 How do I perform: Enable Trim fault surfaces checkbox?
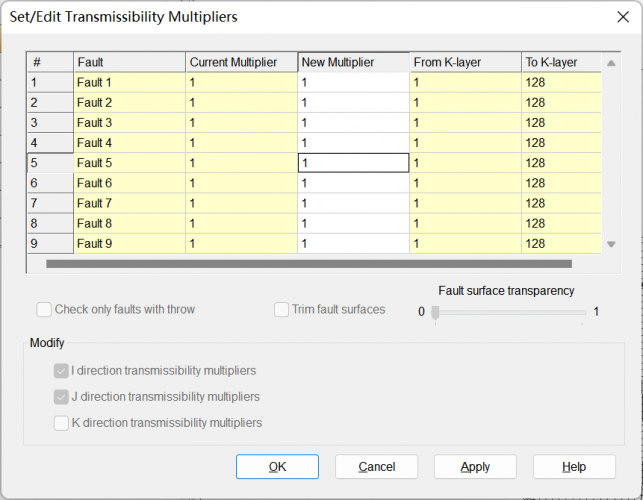(x=282, y=310)
